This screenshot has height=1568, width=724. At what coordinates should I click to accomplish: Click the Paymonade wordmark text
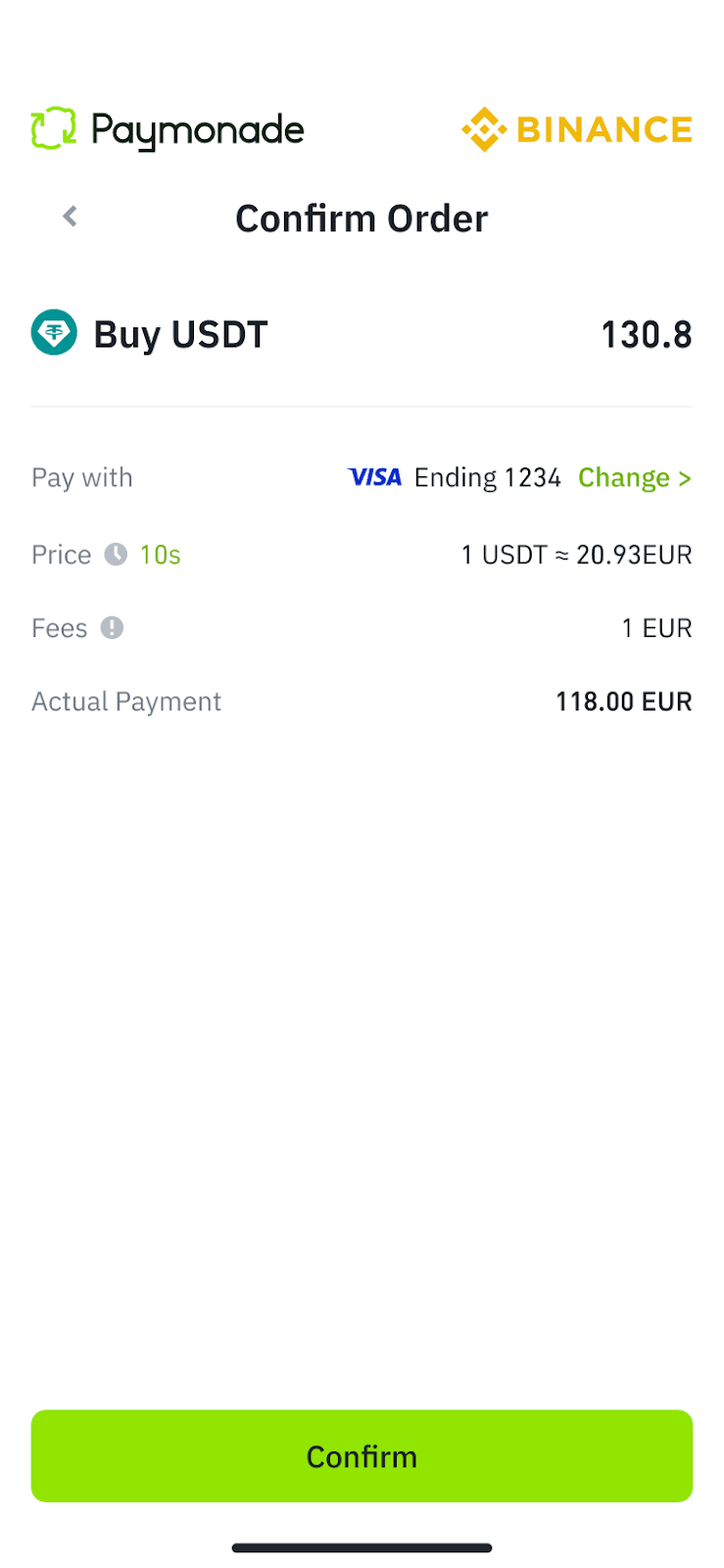[197, 130]
